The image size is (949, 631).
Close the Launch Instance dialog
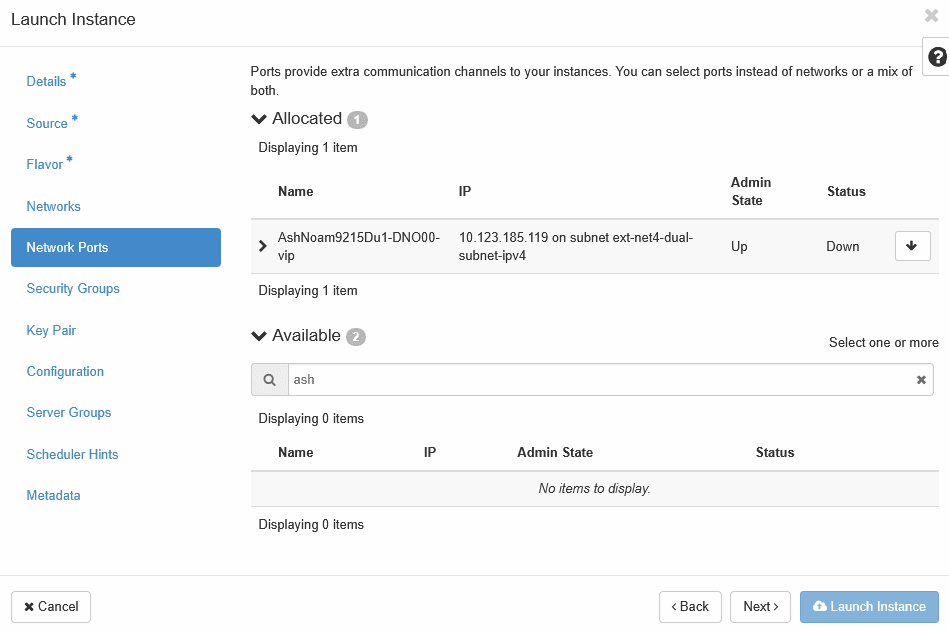pyautogui.click(x=931, y=16)
